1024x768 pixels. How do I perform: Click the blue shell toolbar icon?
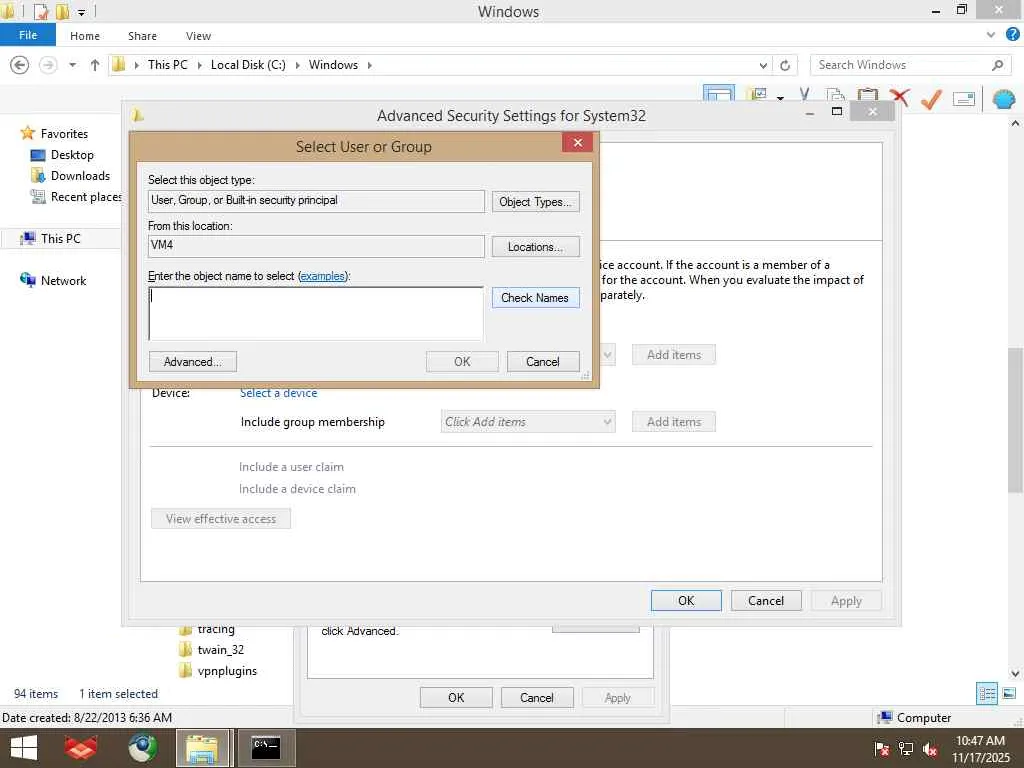(1003, 99)
